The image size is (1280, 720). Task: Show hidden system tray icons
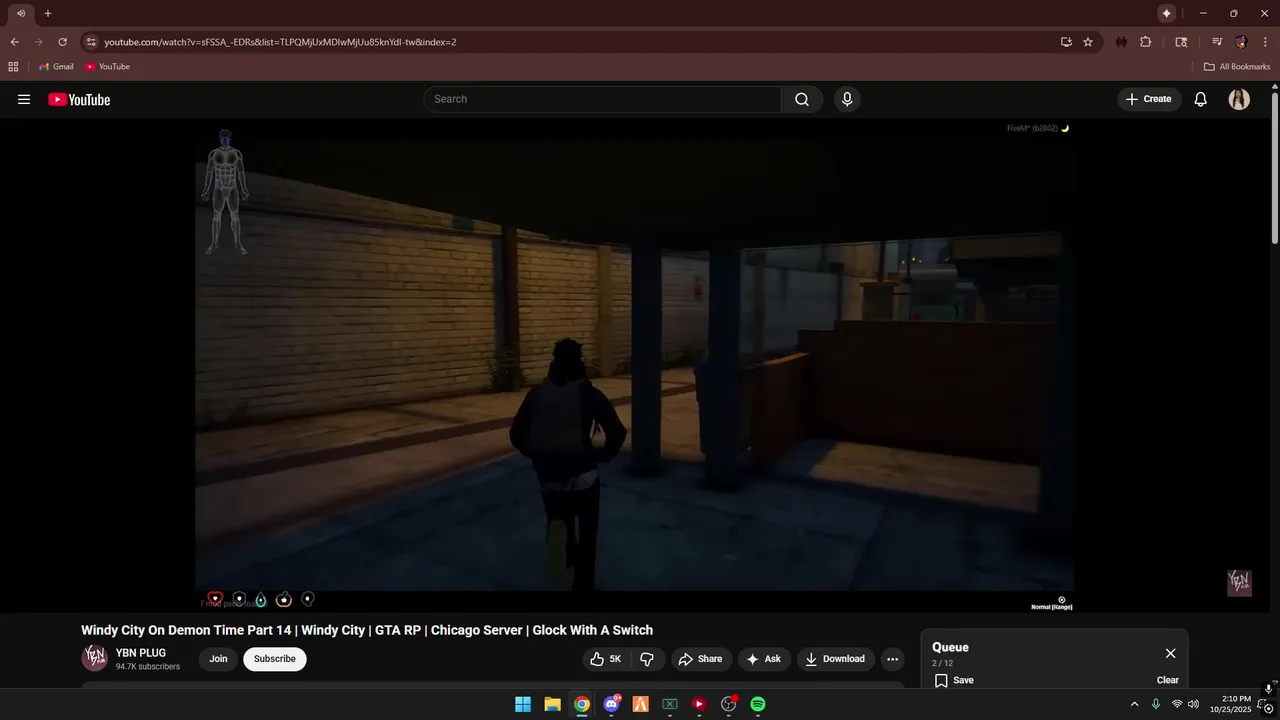1134,704
